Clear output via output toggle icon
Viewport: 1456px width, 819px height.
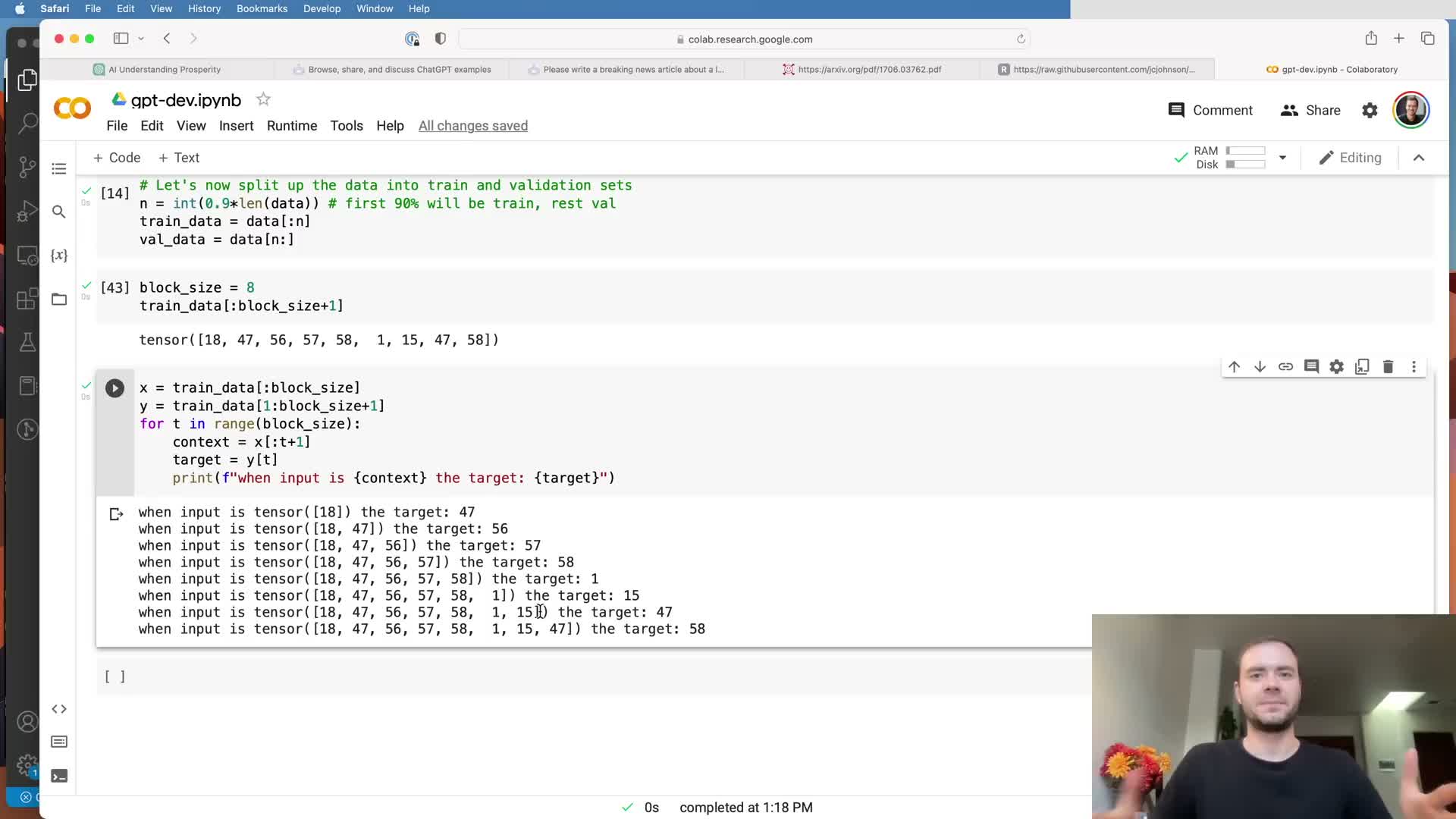click(x=116, y=514)
